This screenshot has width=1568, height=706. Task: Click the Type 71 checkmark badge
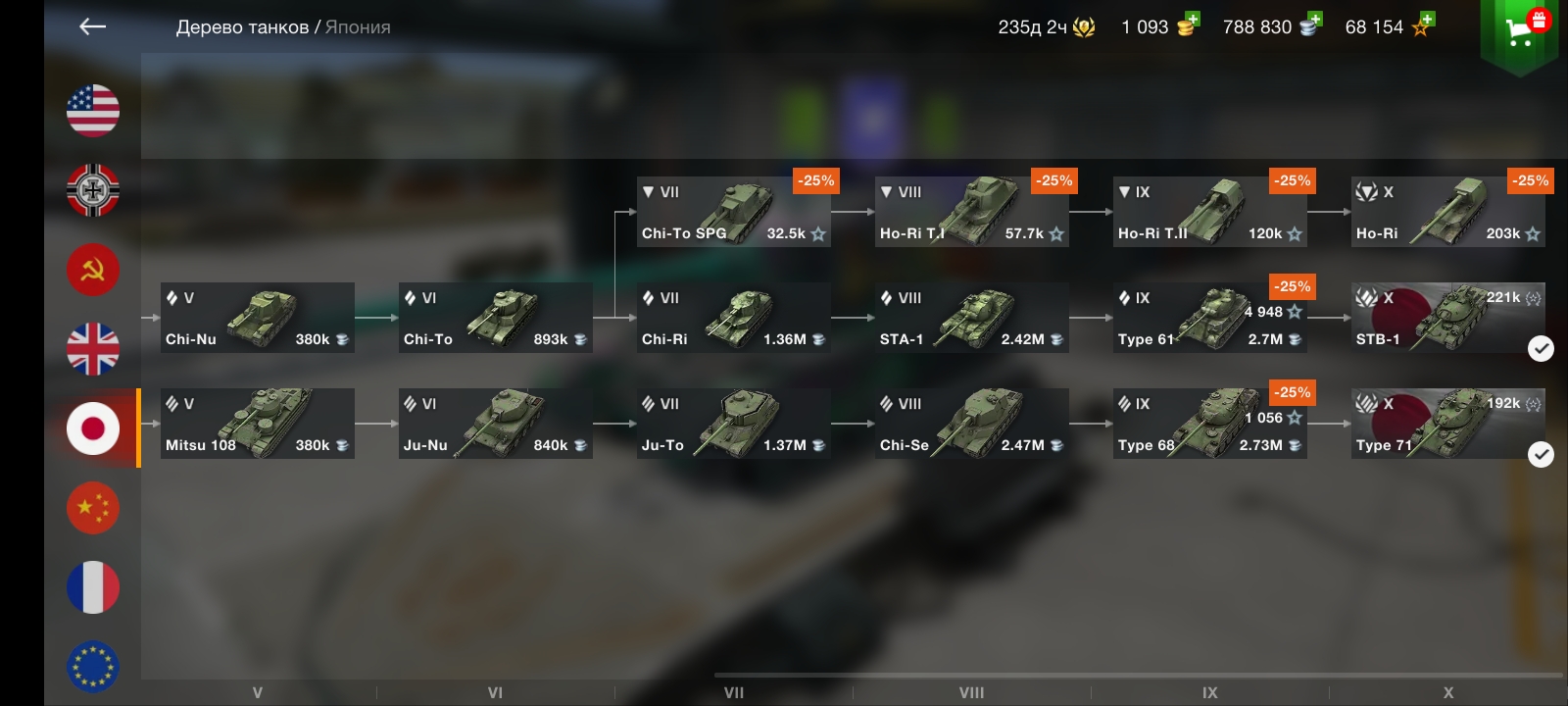(x=1541, y=454)
